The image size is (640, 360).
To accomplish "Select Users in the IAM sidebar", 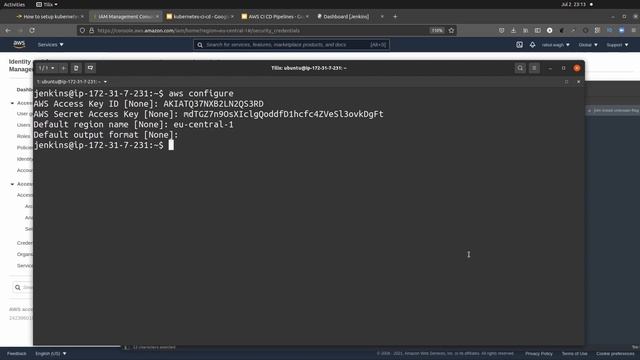I will pos(24,125).
